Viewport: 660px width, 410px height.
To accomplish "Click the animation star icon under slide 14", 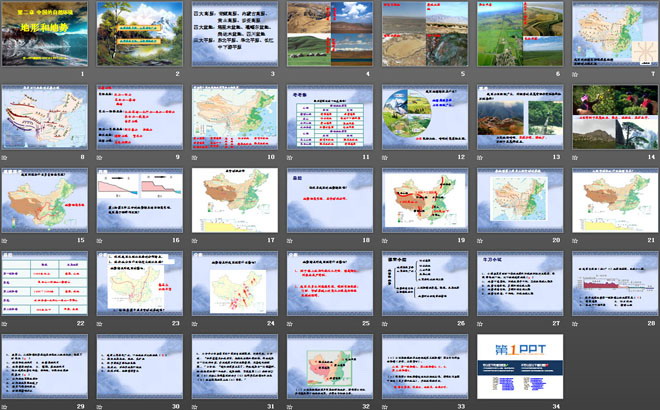I will click(575, 157).
